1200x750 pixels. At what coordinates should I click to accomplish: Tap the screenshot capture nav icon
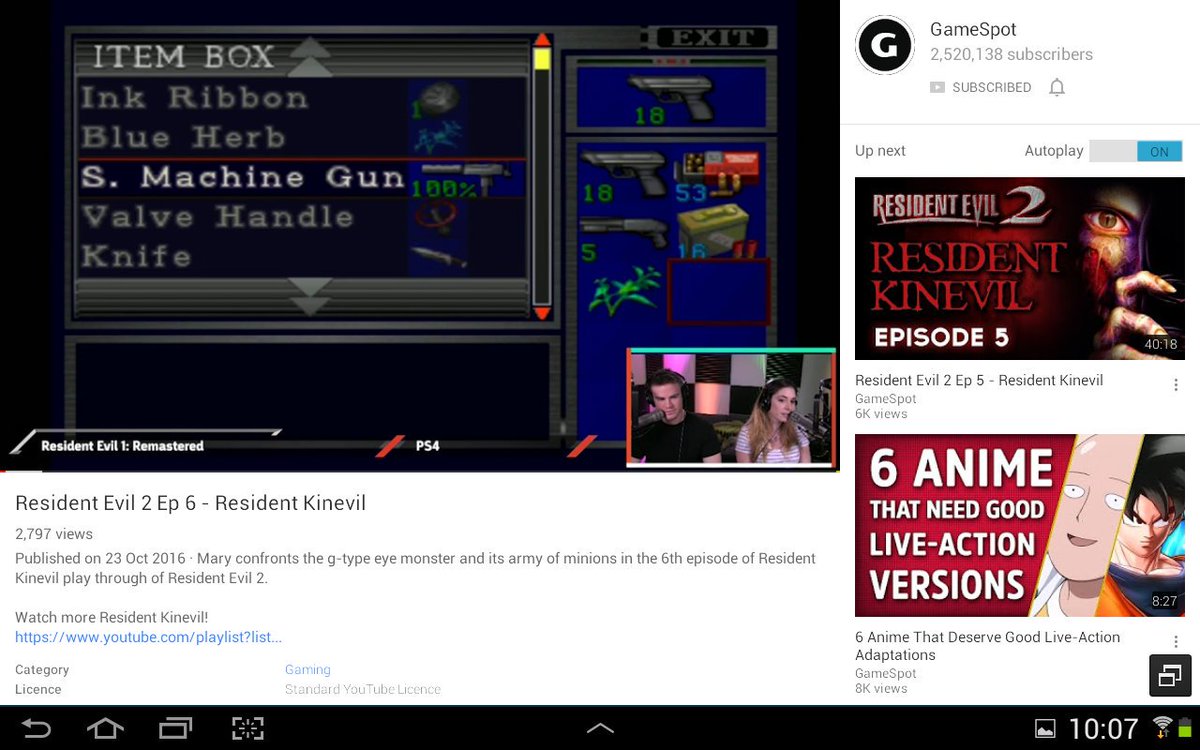[248, 728]
